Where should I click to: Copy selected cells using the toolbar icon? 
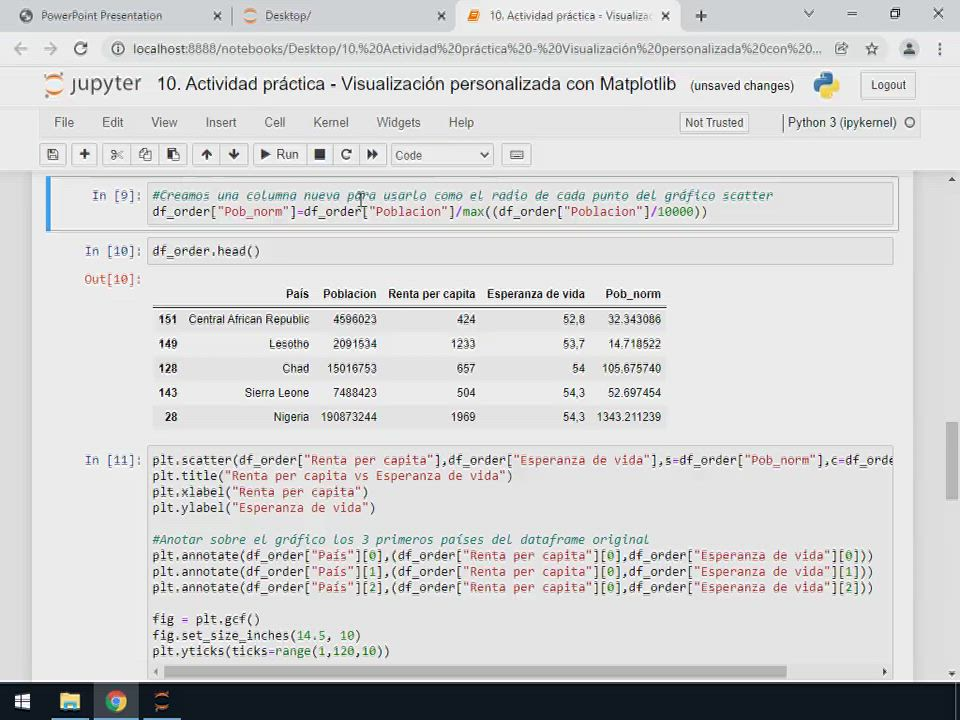click(x=145, y=155)
